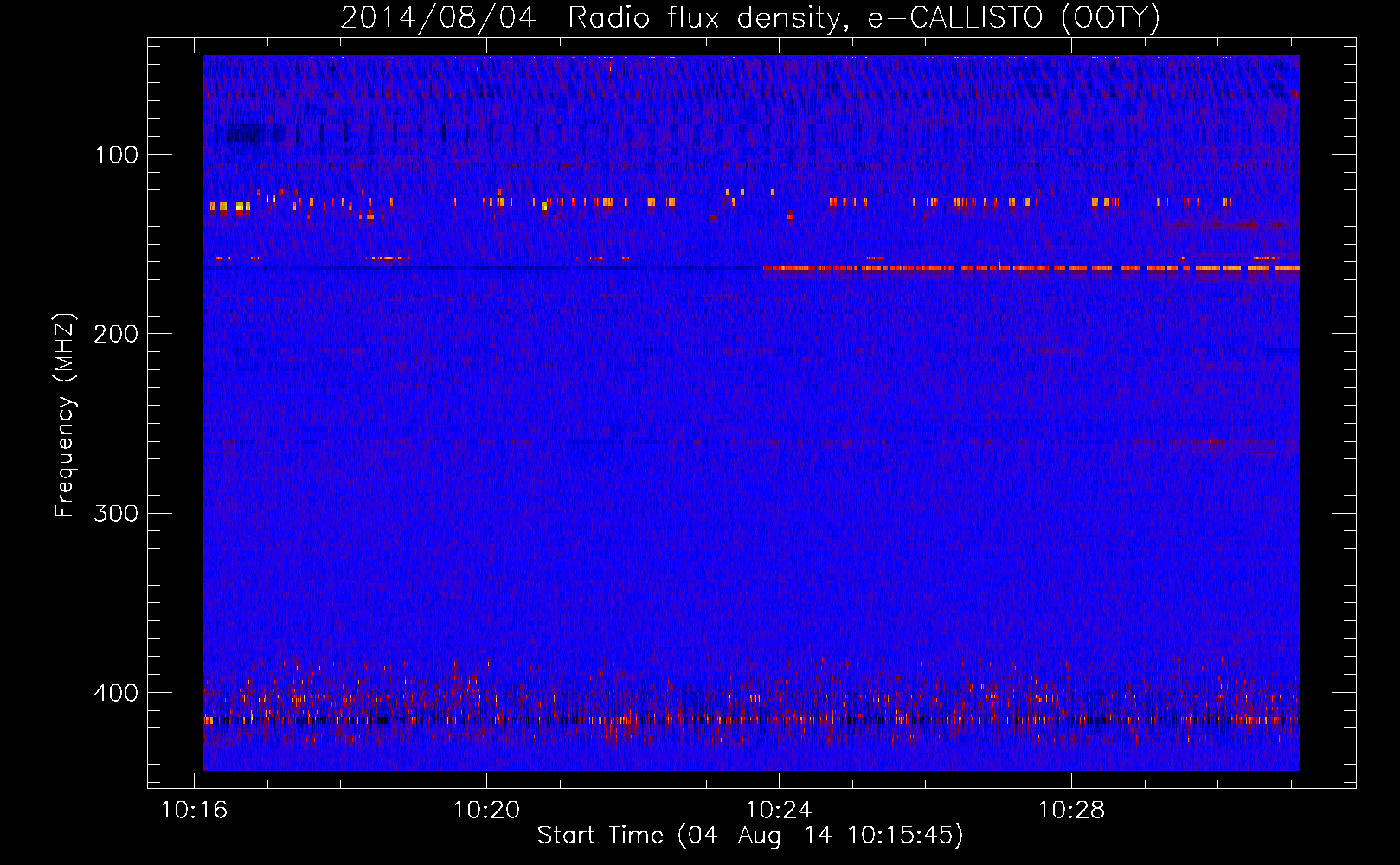
Task: Click the 100 frequency tick label
Action: (x=117, y=155)
